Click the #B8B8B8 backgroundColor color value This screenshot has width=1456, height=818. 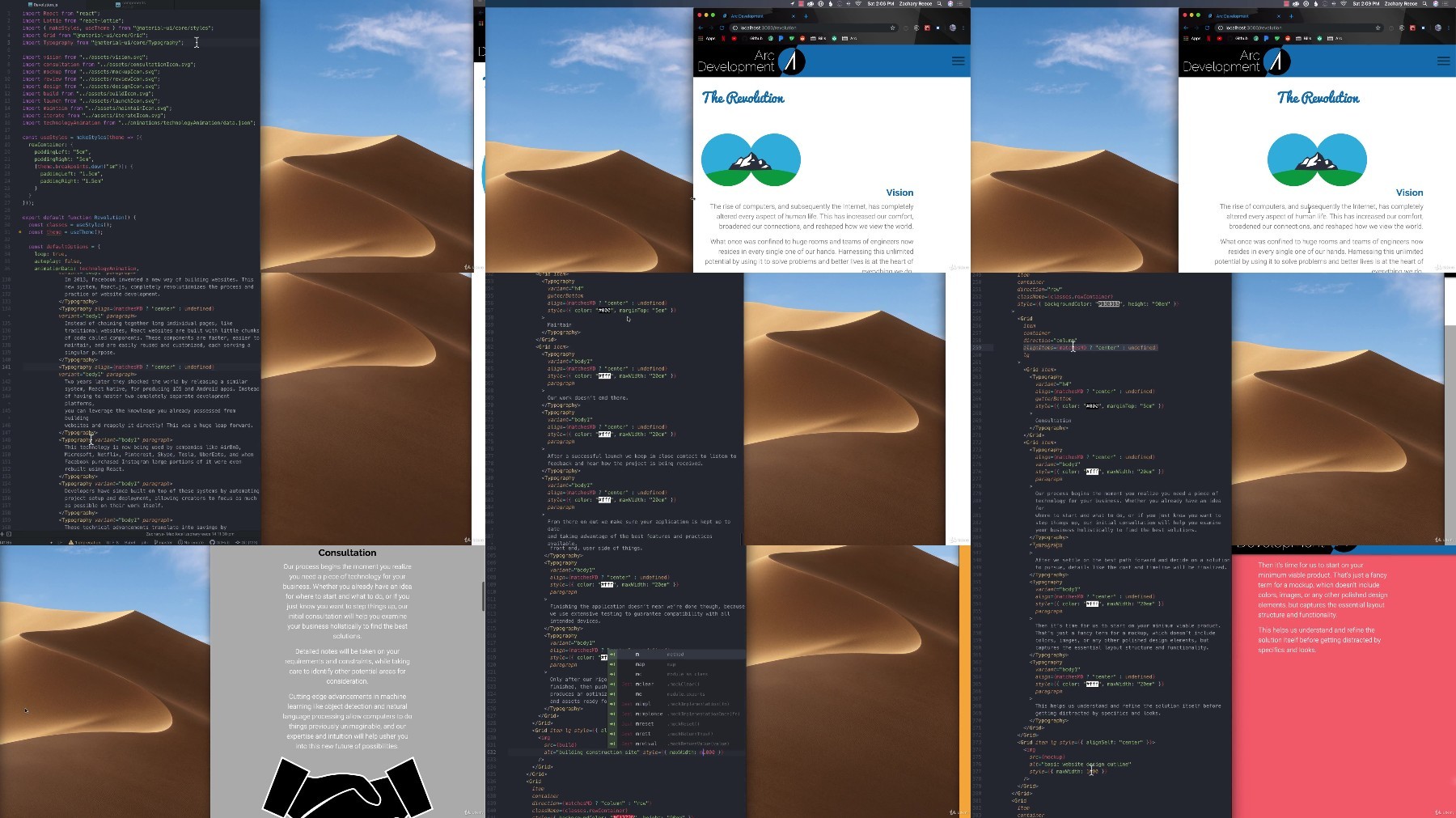[1108, 303]
